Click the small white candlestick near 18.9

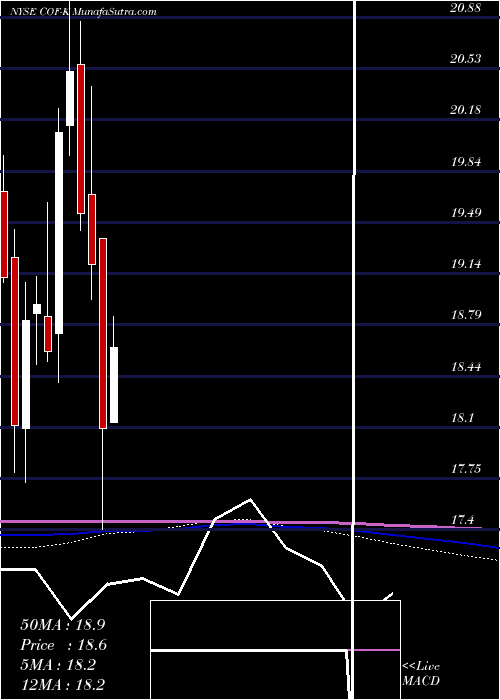(x=37, y=309)
